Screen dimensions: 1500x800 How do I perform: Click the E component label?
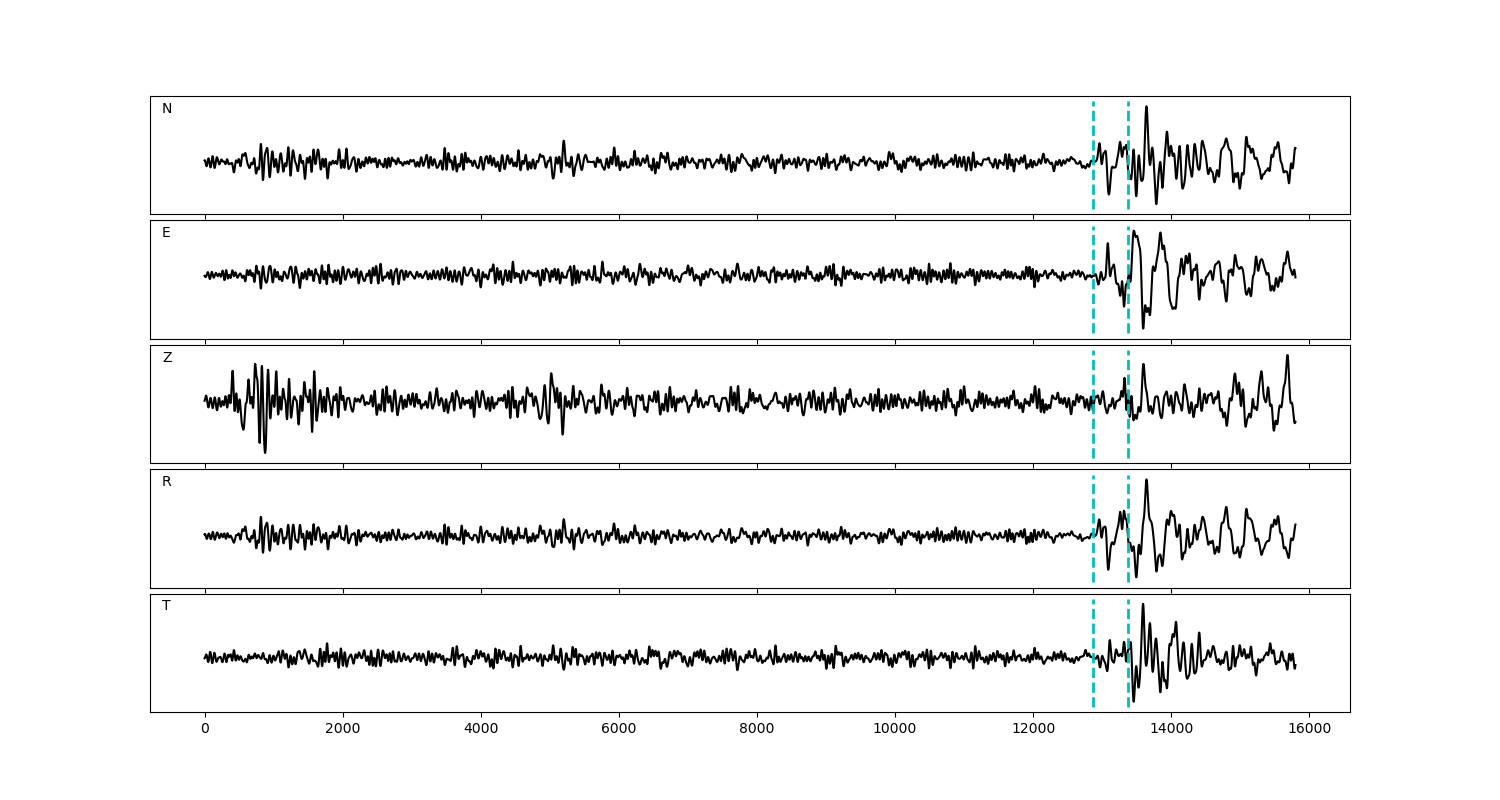coord(166,233)
